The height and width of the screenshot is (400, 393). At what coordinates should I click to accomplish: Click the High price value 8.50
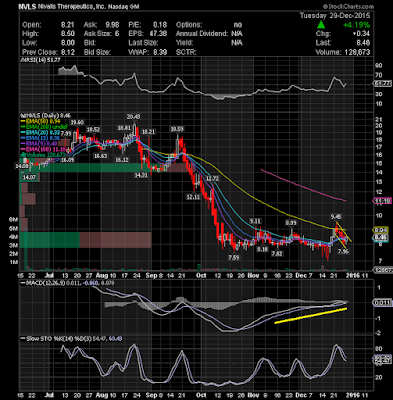click(x=68, y=34)
